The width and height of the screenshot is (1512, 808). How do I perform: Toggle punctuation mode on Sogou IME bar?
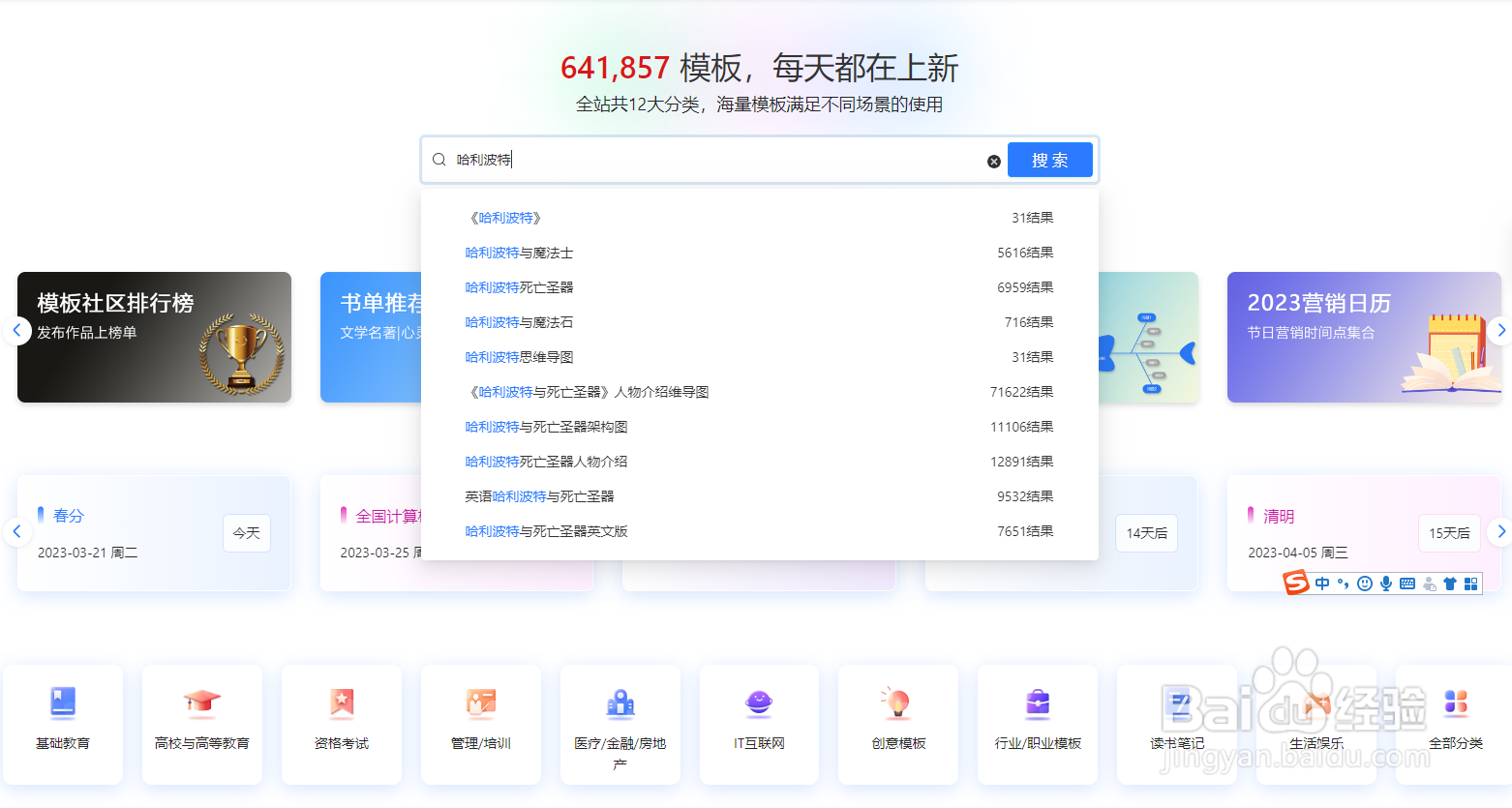pyautogui.click(x=1343, y=584)
